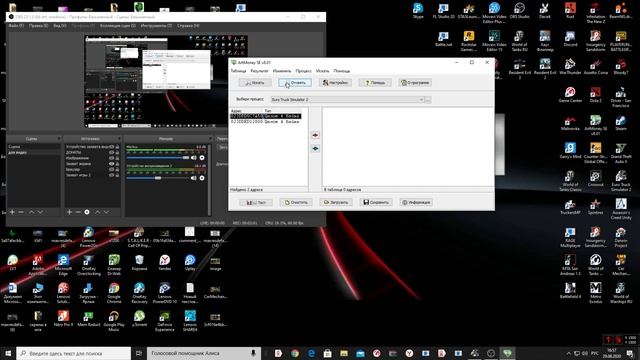
Task: Open Discord desktop shortcut
Action: (x=570, y=38)
